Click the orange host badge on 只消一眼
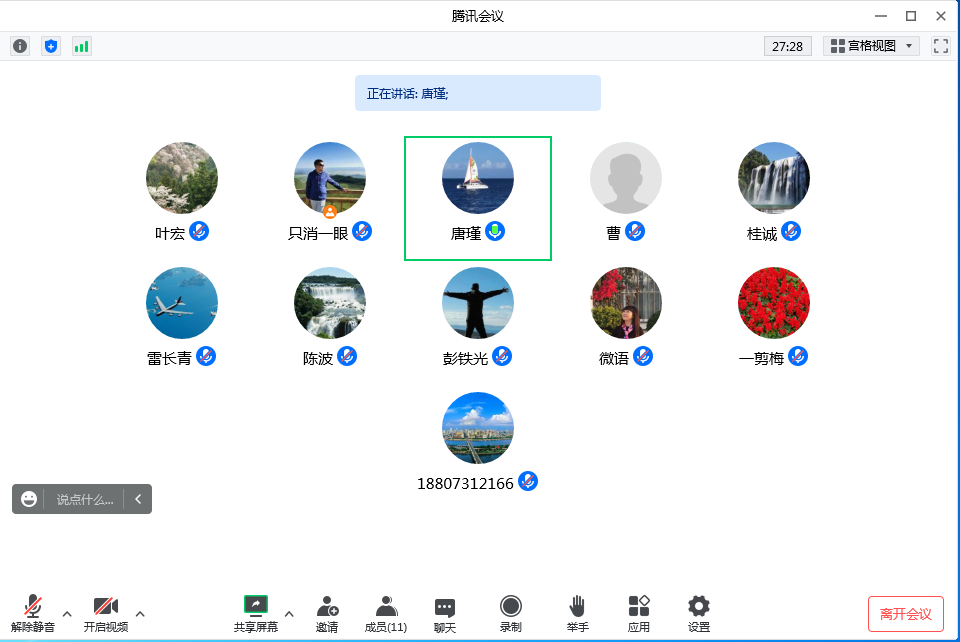The width and height of the screenshot is (960, 642). click(330, 212)
